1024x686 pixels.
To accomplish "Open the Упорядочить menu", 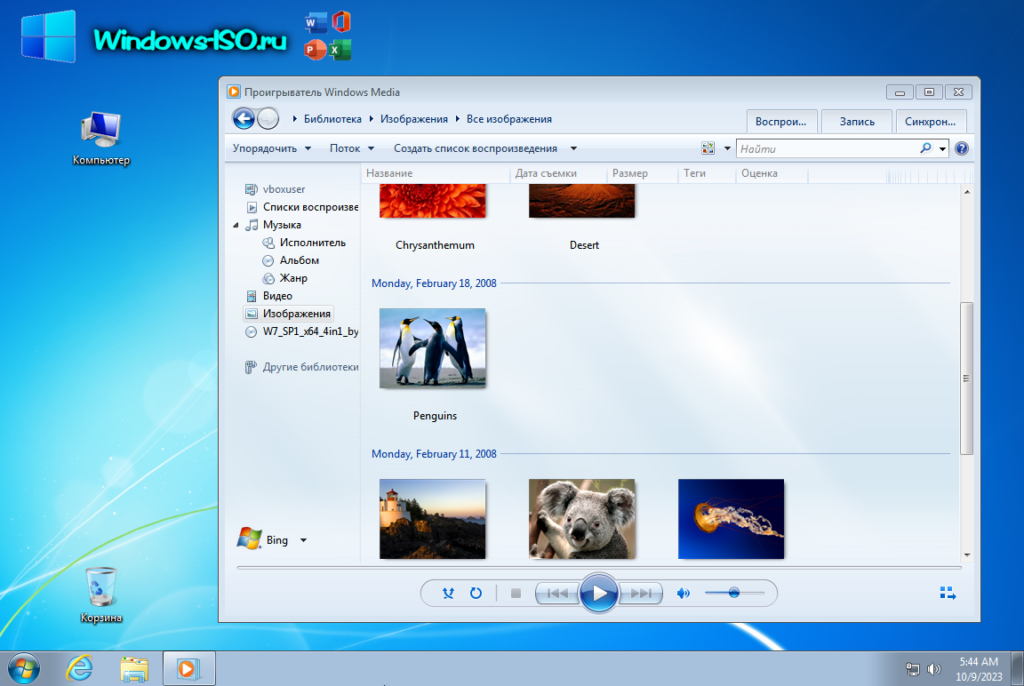I will (x=272, y=148).
